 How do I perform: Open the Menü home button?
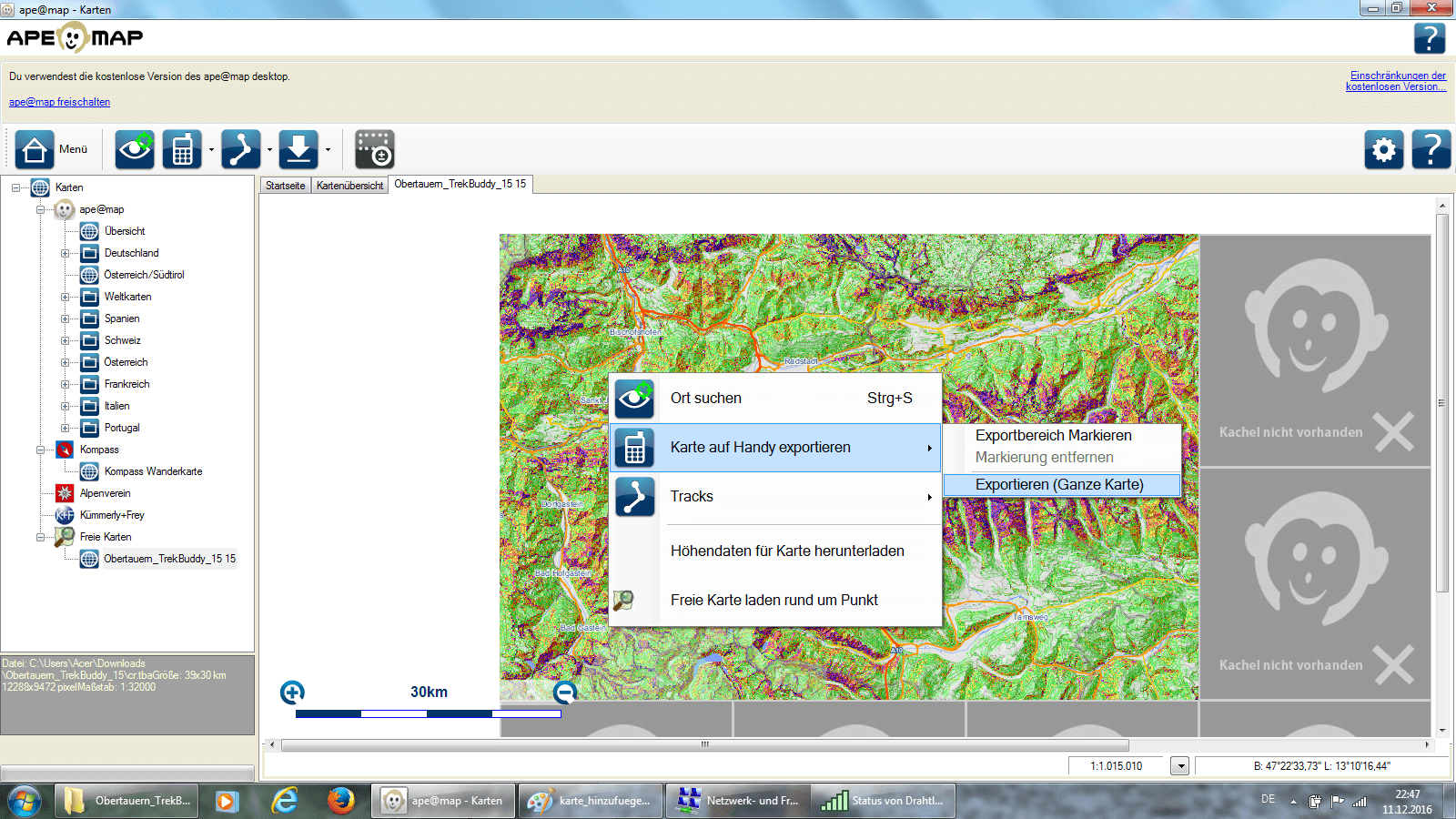(35, 149)
